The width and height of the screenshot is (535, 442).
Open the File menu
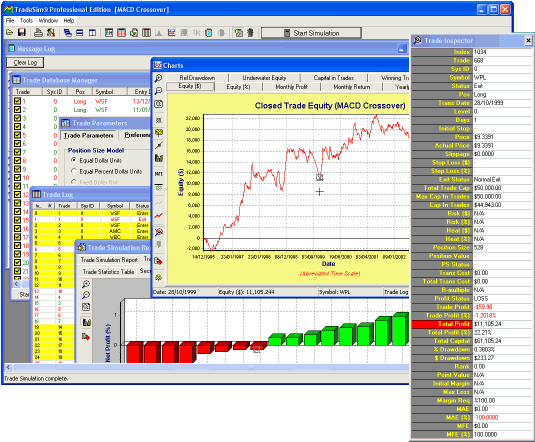(x=10, y=20)
